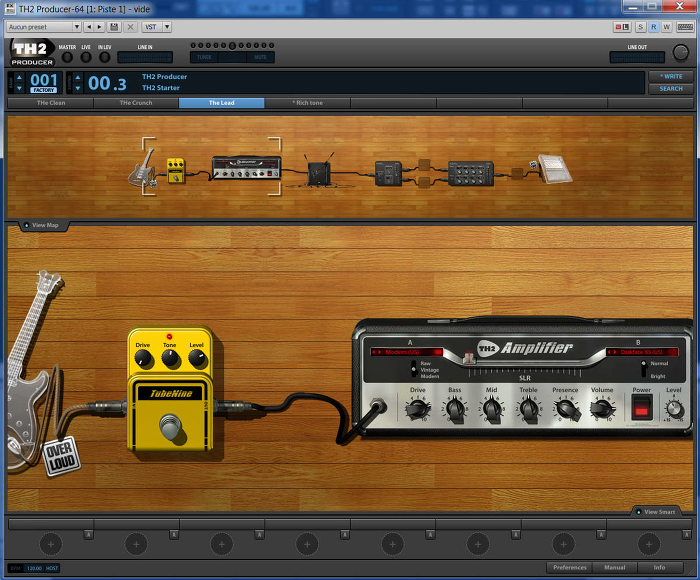Click the MASTER knob
The width and height of the screenshot is (700, 580).
coord(67,57)
